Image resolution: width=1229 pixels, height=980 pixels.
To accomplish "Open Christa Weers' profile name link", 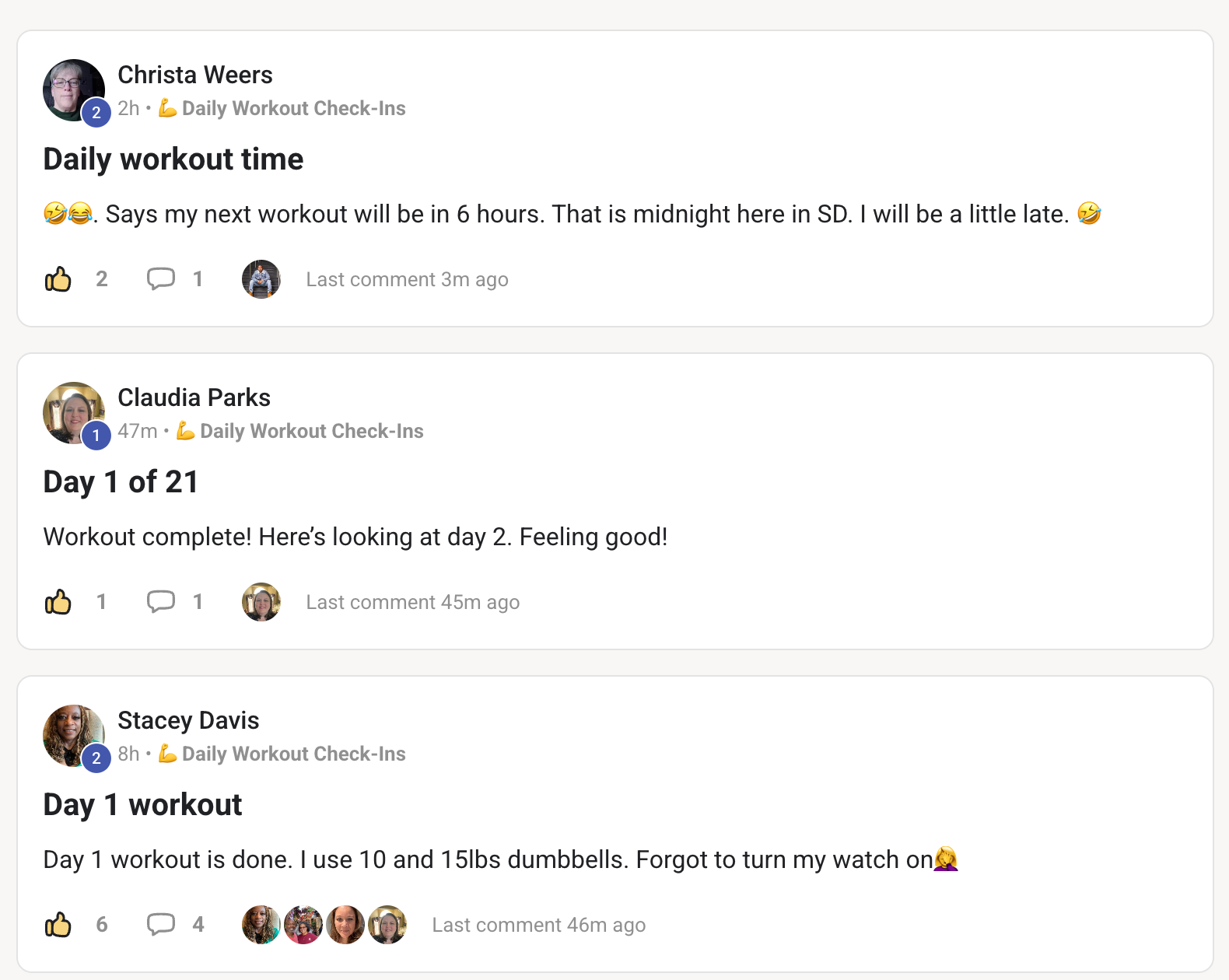I will point(195,75).
